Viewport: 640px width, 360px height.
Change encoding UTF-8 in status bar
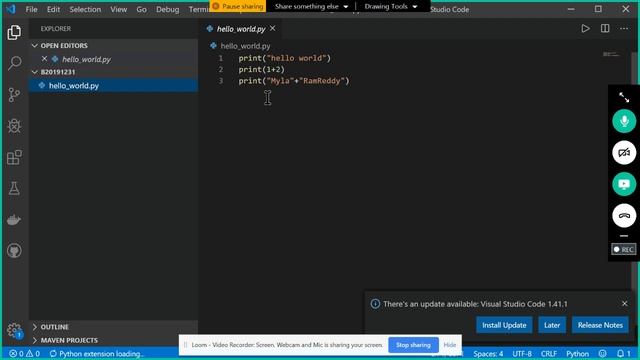tap(522, 353)
